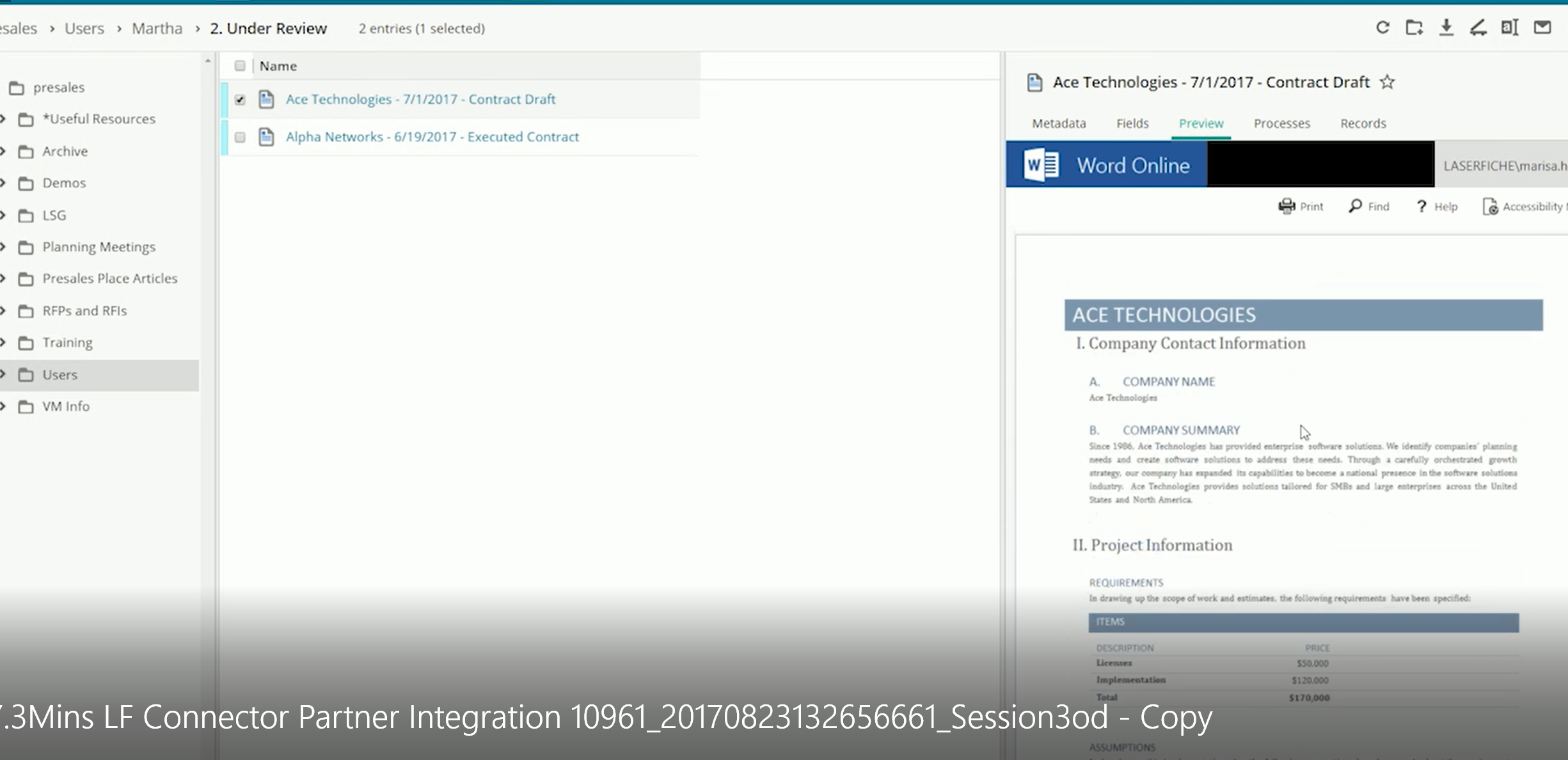Click the ACE TECHNOLOGIES heading in preview

coord(1164,315)
